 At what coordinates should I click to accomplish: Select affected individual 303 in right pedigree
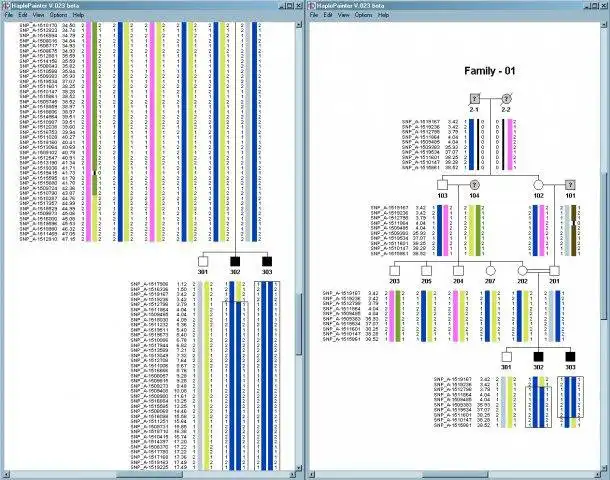570,357
